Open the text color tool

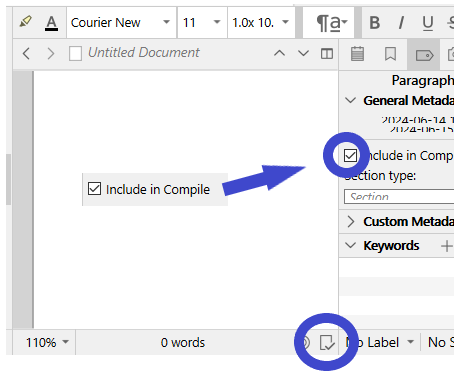[x=51, y=23]
